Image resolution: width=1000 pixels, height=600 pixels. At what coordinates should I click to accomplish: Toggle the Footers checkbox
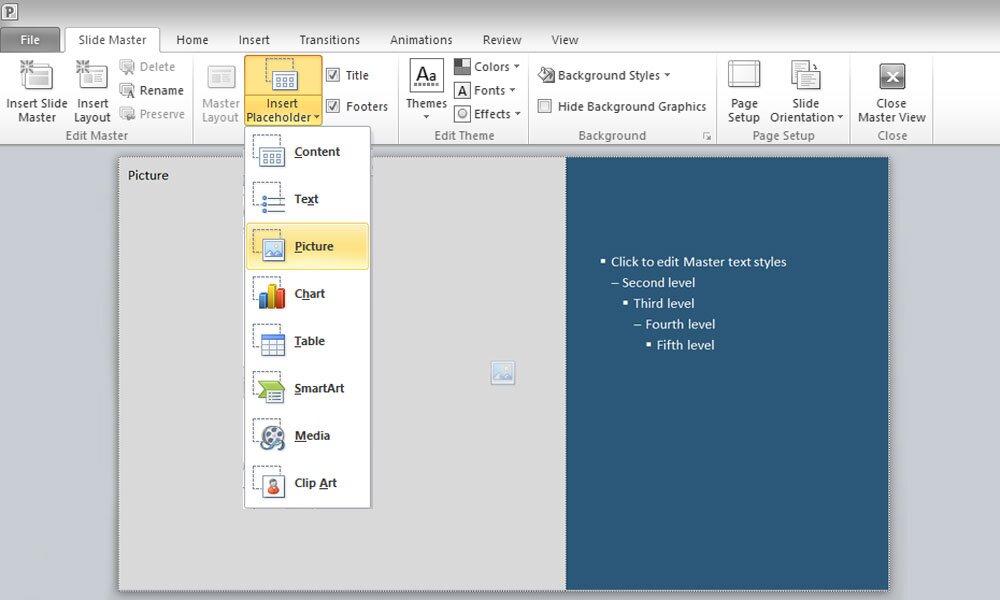tap(333, 106)
